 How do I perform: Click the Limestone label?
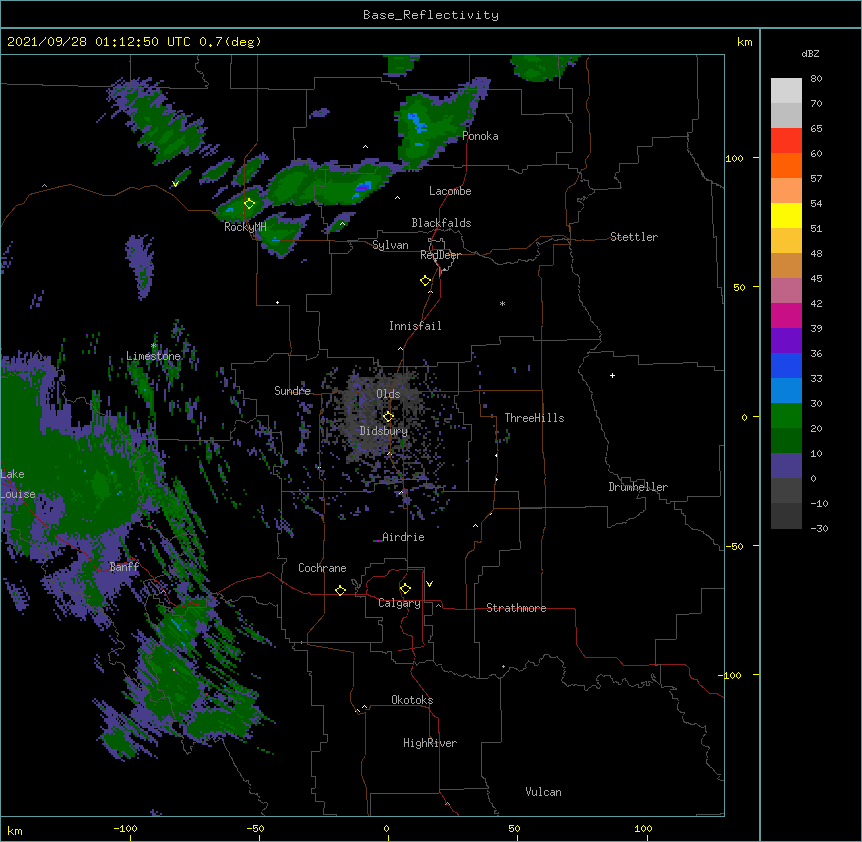[153, 356]
